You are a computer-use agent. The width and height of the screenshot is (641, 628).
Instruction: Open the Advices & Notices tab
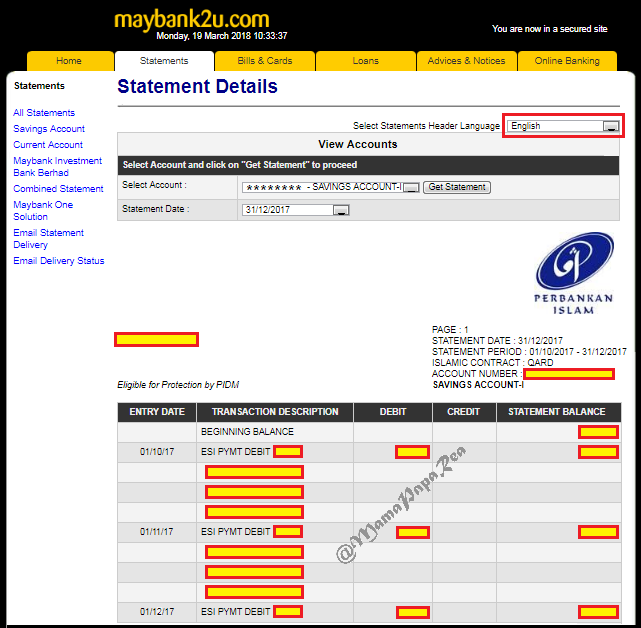point(466,61)
